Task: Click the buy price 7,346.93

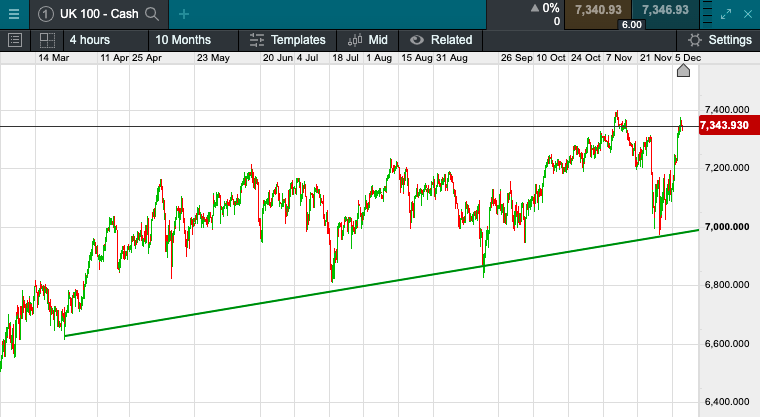Action: 665,10
